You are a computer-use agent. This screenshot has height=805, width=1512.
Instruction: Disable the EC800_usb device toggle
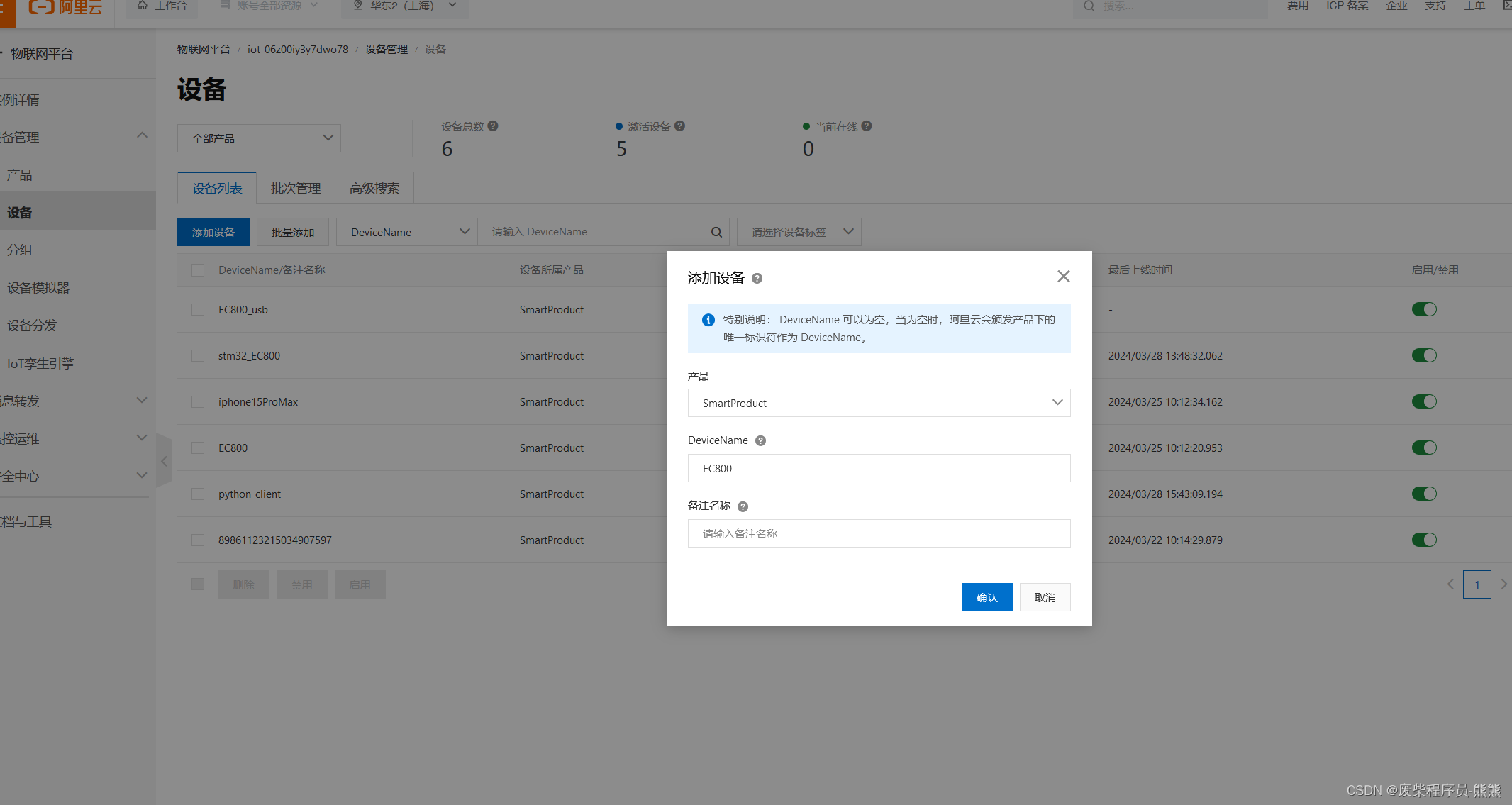(1424, 309)
